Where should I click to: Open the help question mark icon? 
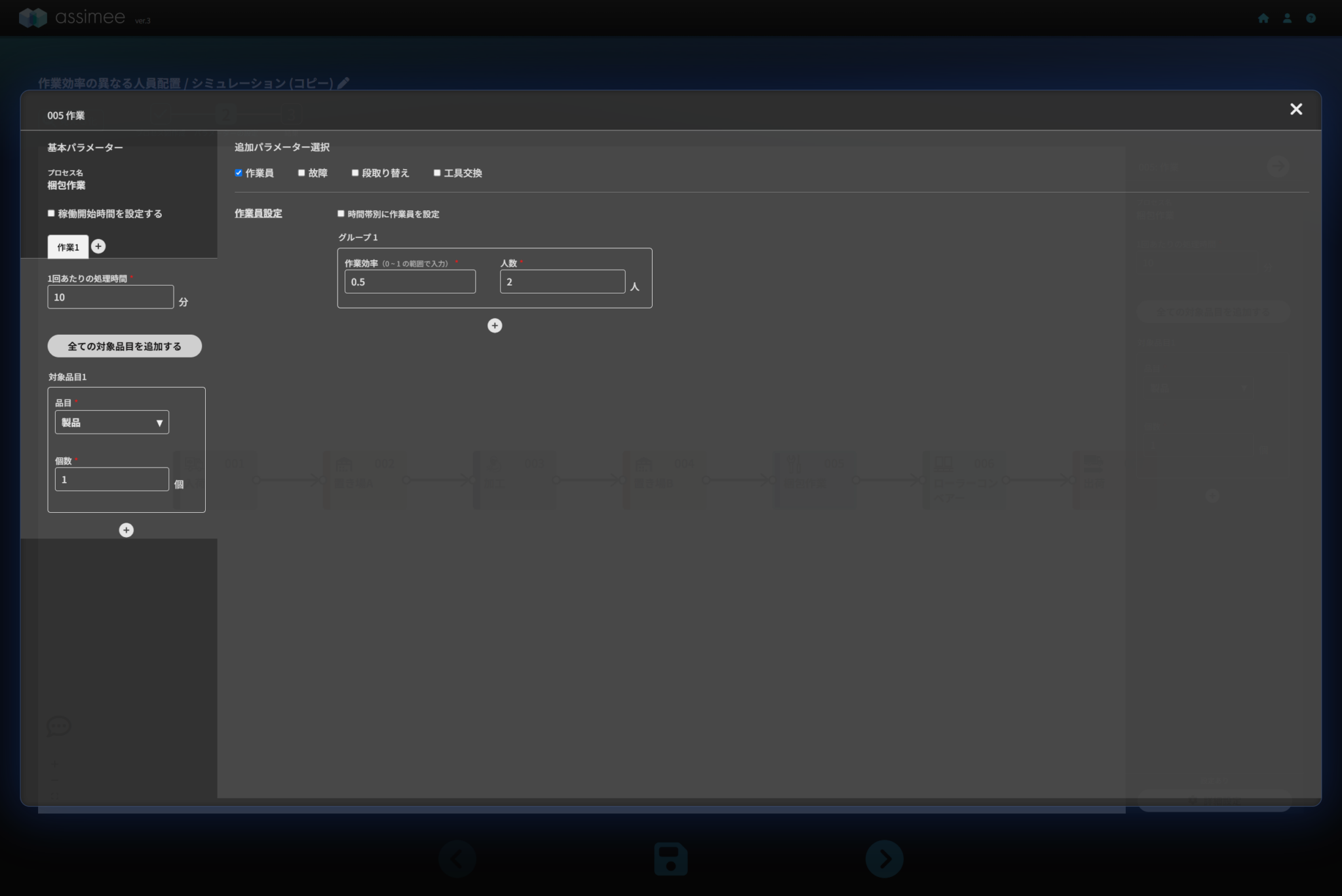click(1311, 18)
